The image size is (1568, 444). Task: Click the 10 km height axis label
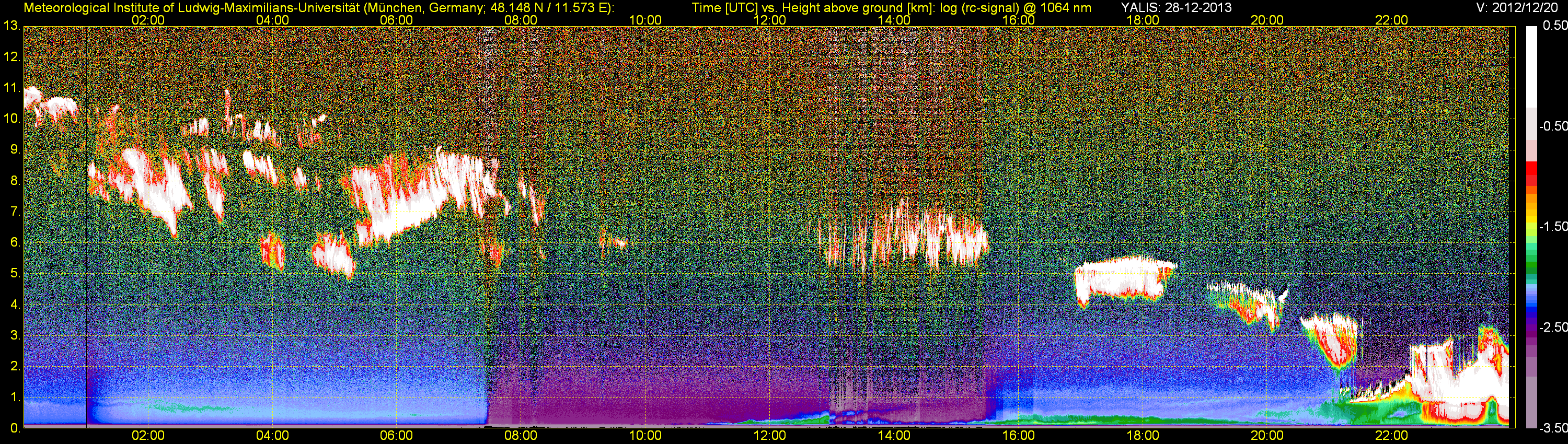[11, 119]
